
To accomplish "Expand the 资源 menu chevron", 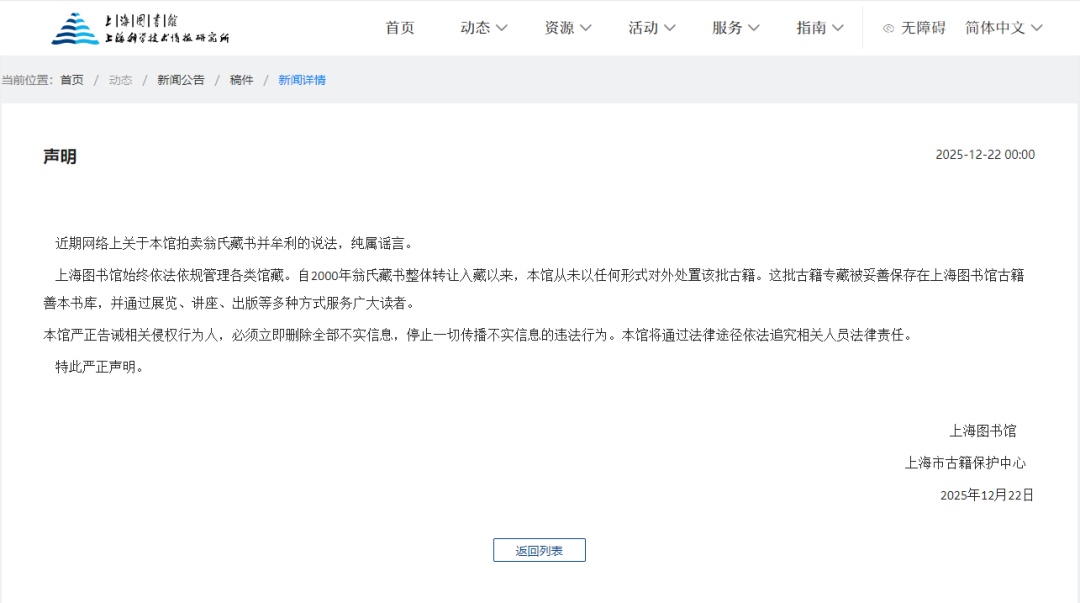I will [x=587, y=28].
